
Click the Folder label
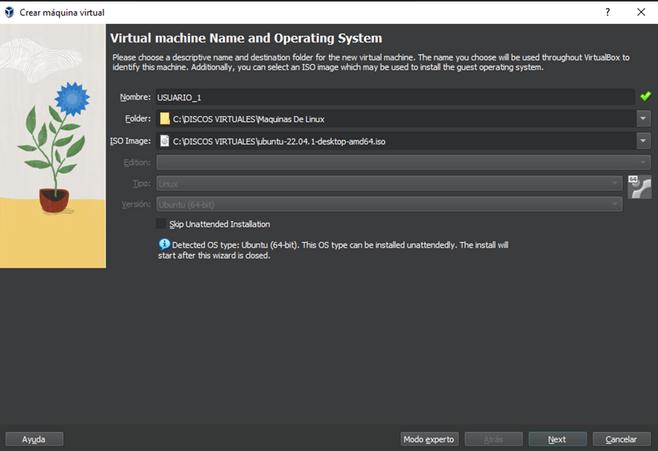tap(138, 119)
